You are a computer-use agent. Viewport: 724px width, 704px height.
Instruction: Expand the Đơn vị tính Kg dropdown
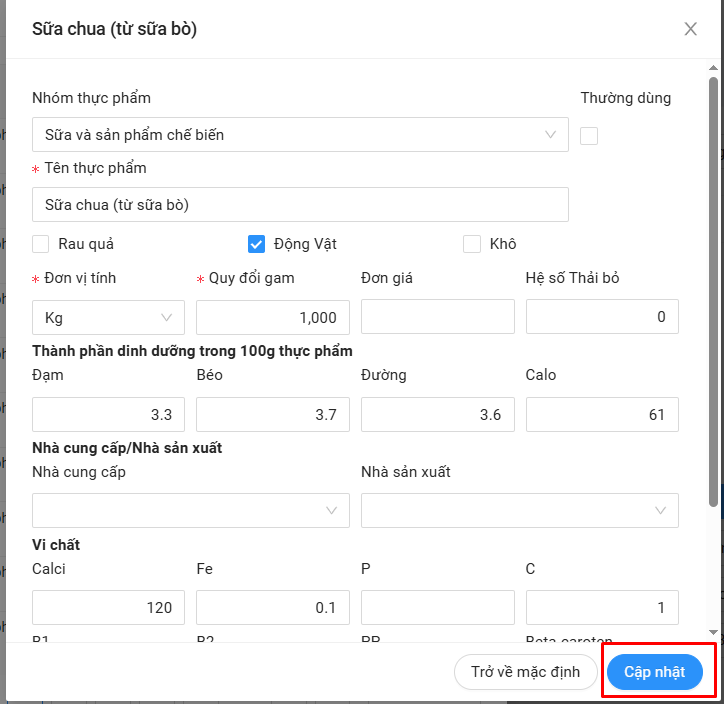tap(108, 317)
